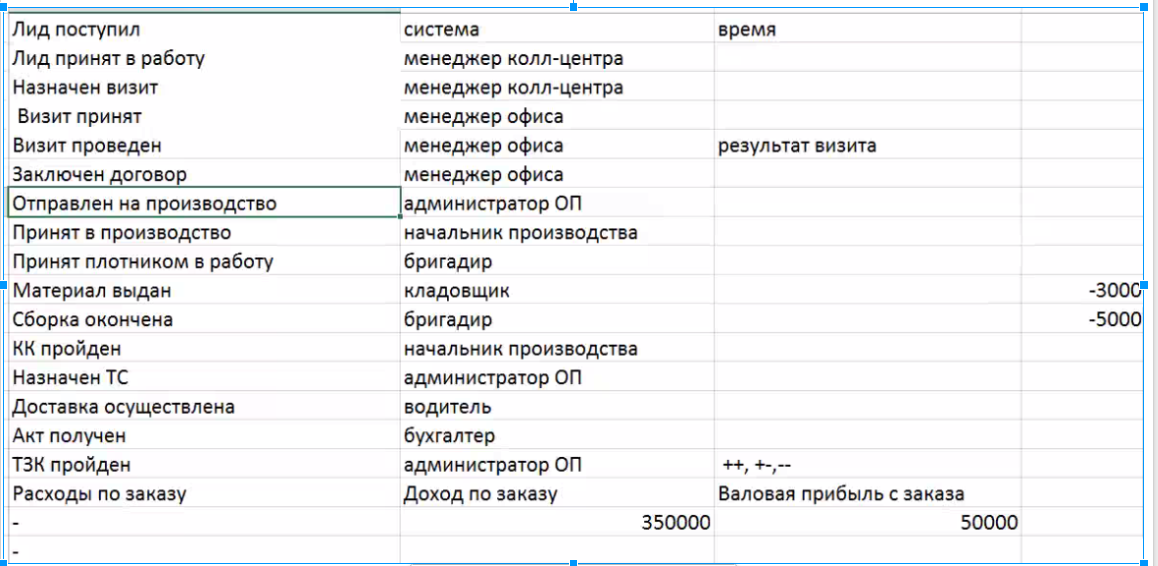Click the cell with value 350000

click(556, 523)
